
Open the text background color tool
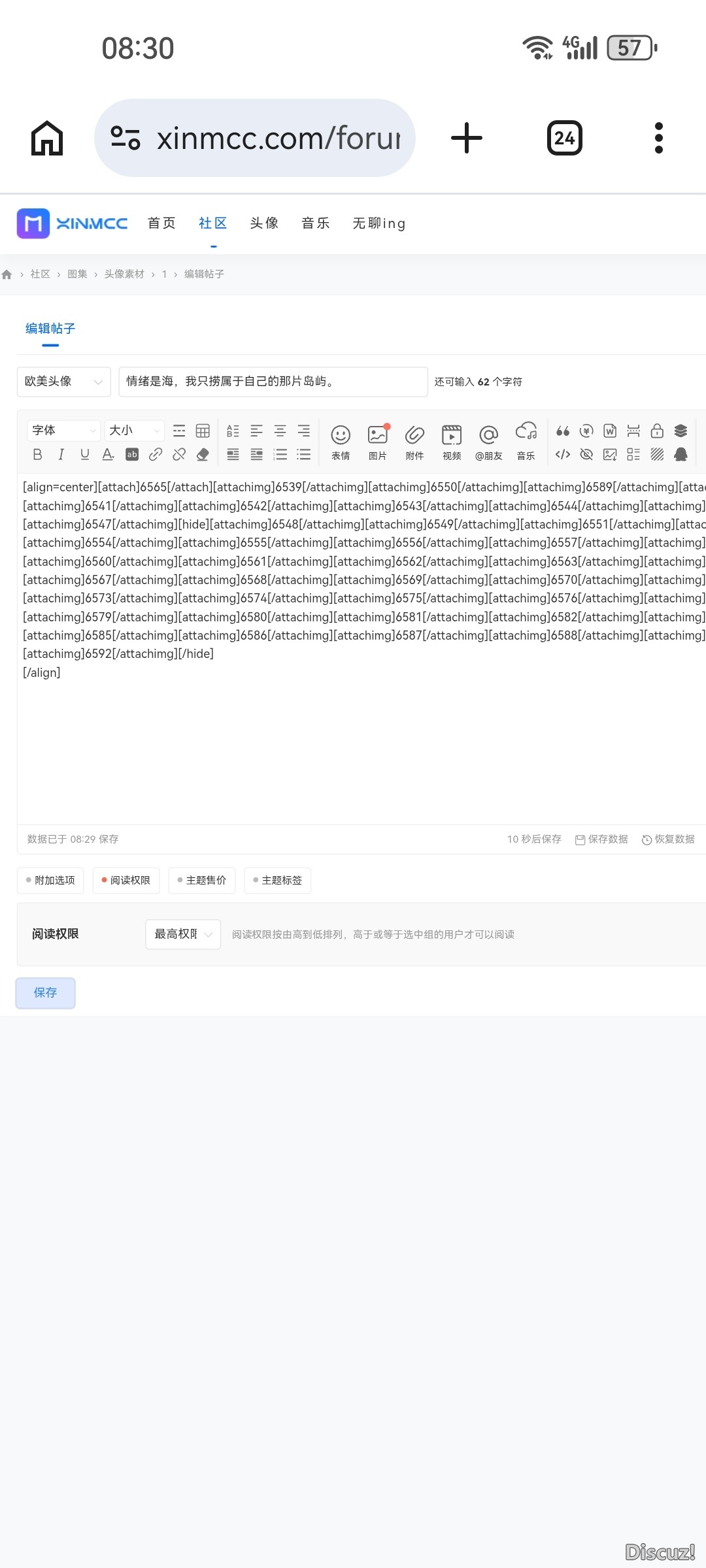coord(132,454)
